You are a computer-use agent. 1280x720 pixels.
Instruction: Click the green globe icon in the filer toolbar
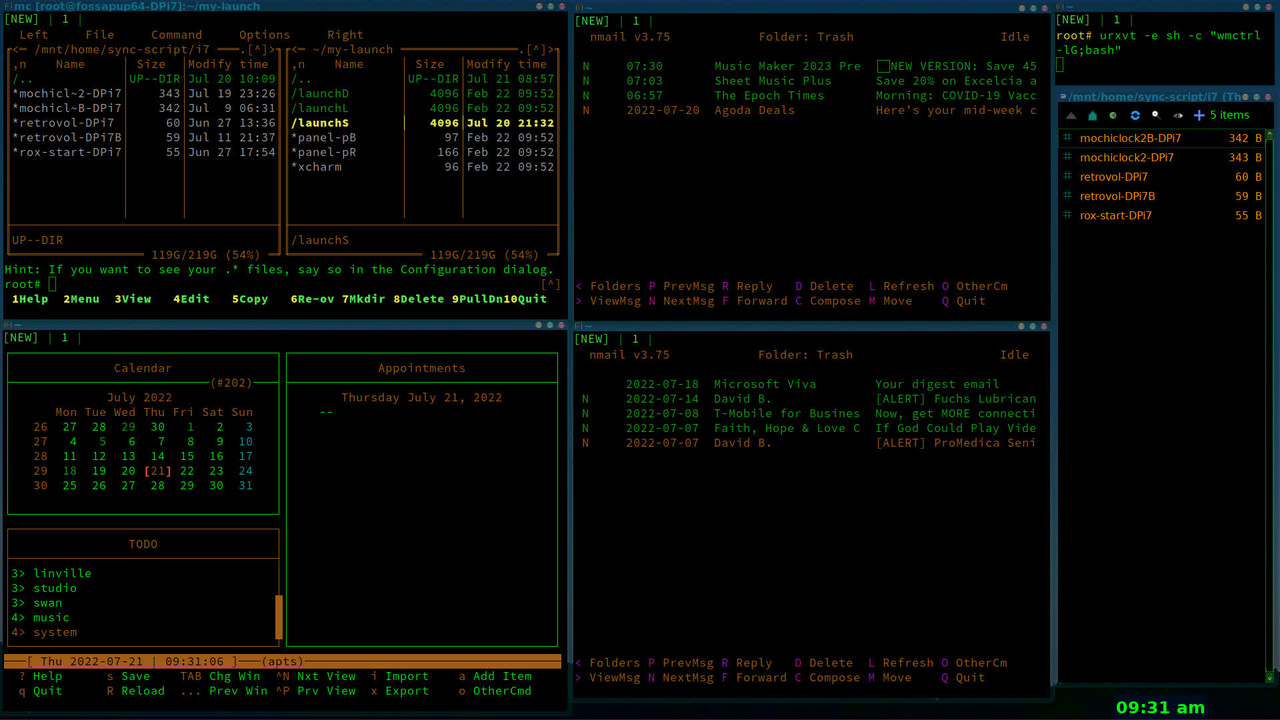point(1113,115)
